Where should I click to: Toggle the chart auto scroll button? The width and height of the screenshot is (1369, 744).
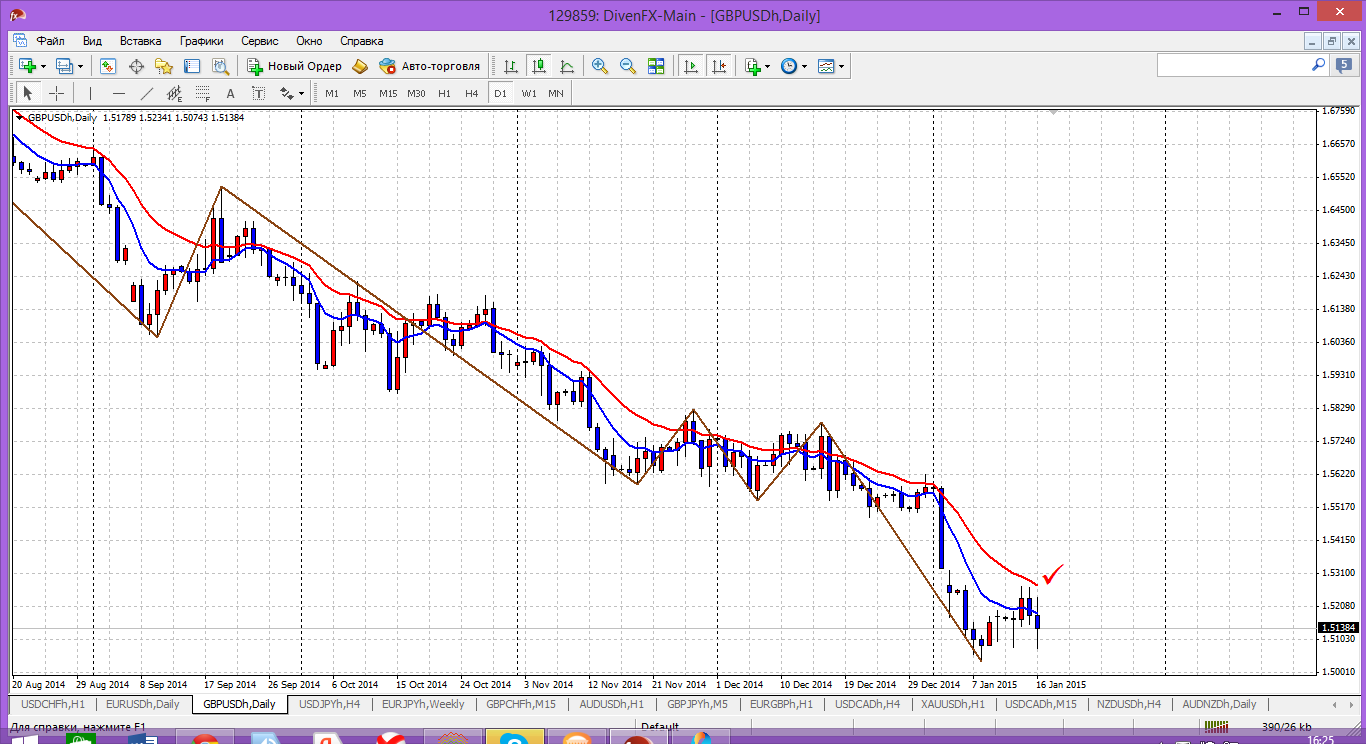click(x=690, y=66)
